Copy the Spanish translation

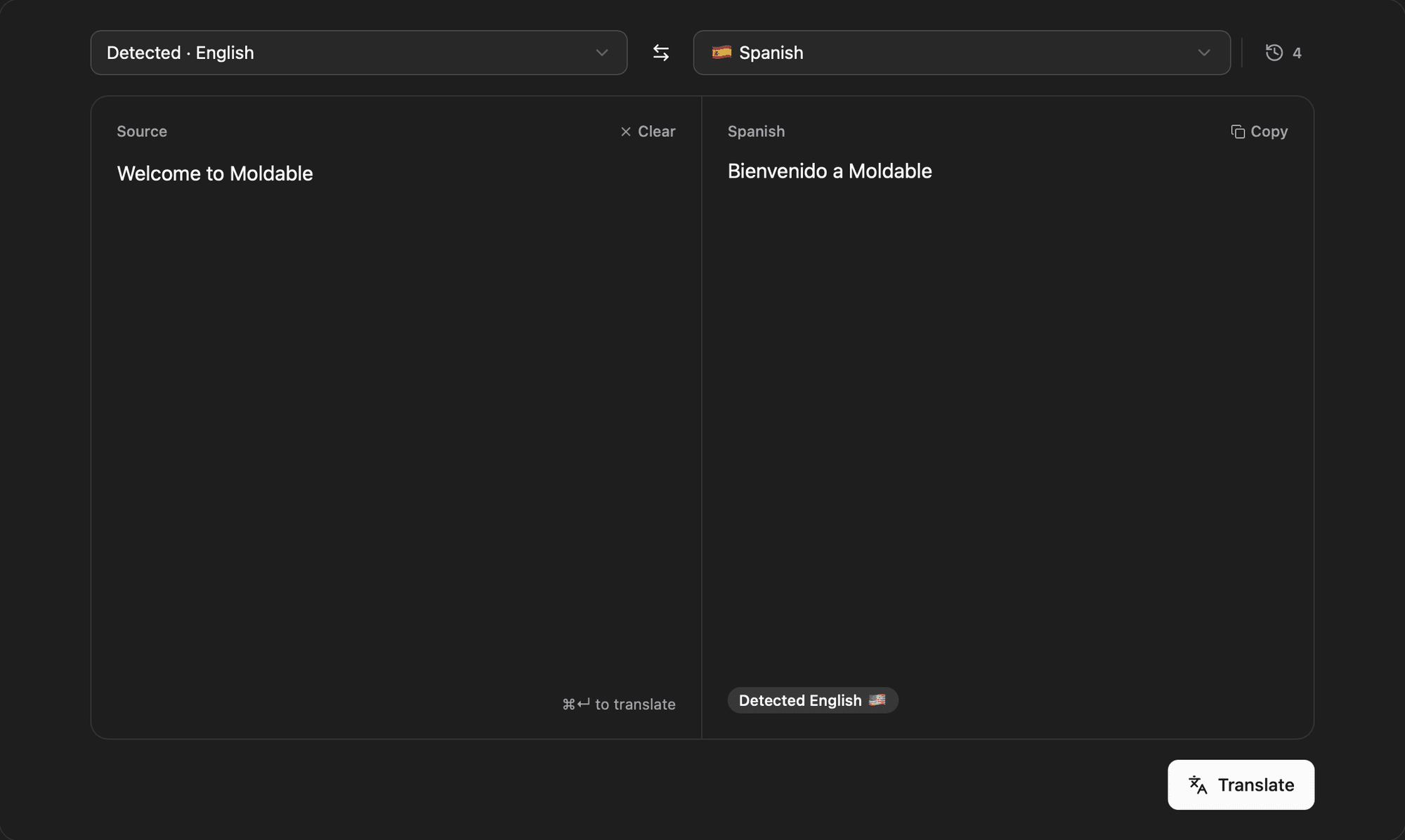pos(1259,131)
